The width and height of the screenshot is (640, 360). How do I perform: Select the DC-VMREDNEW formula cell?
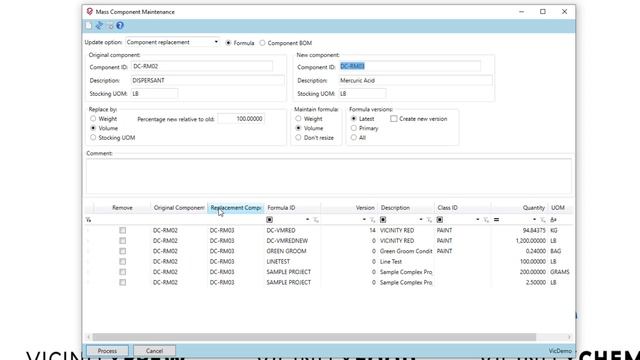pos(292,241)
